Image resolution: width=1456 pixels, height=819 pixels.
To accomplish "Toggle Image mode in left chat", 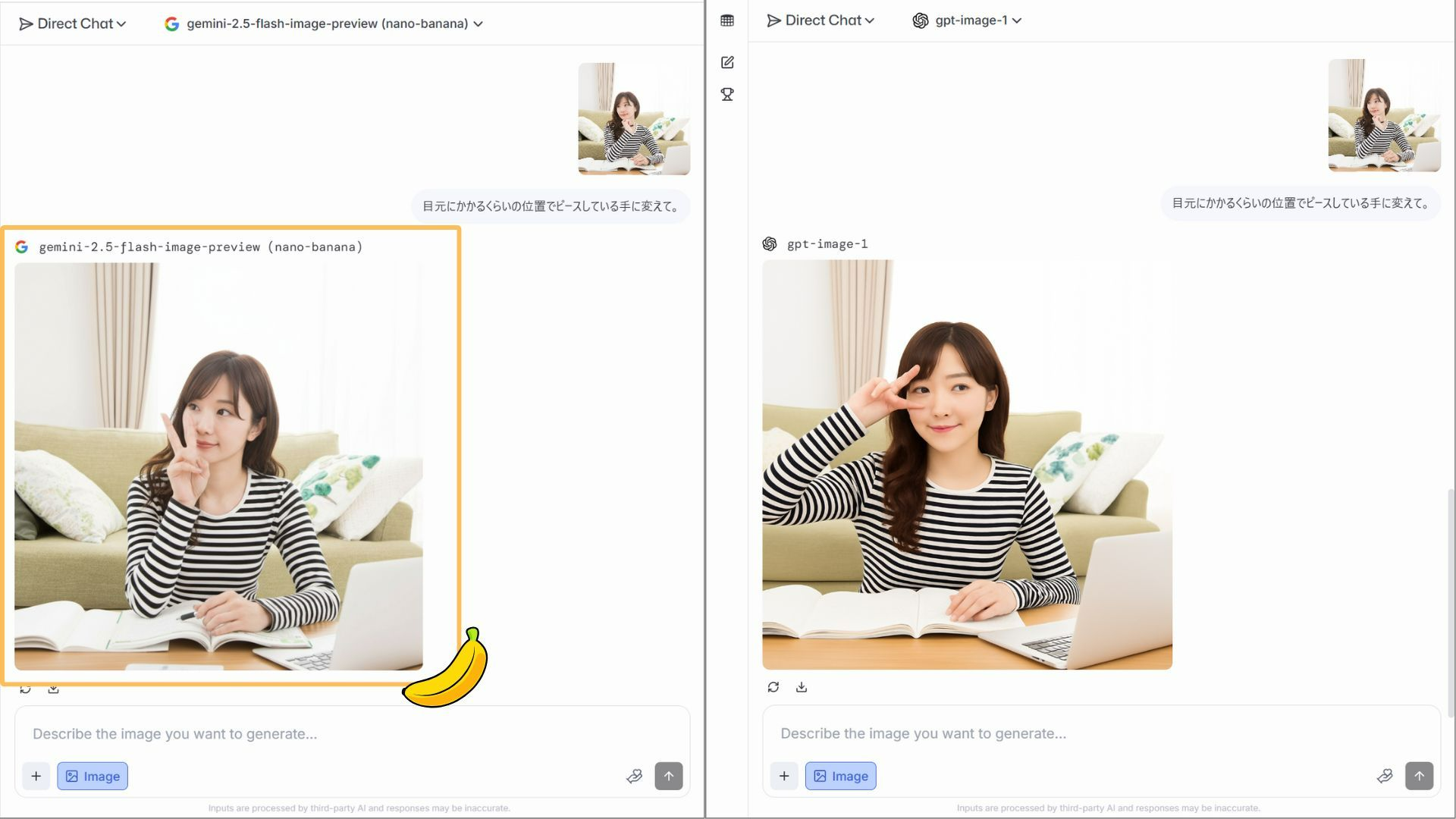I will pos(93,776).
